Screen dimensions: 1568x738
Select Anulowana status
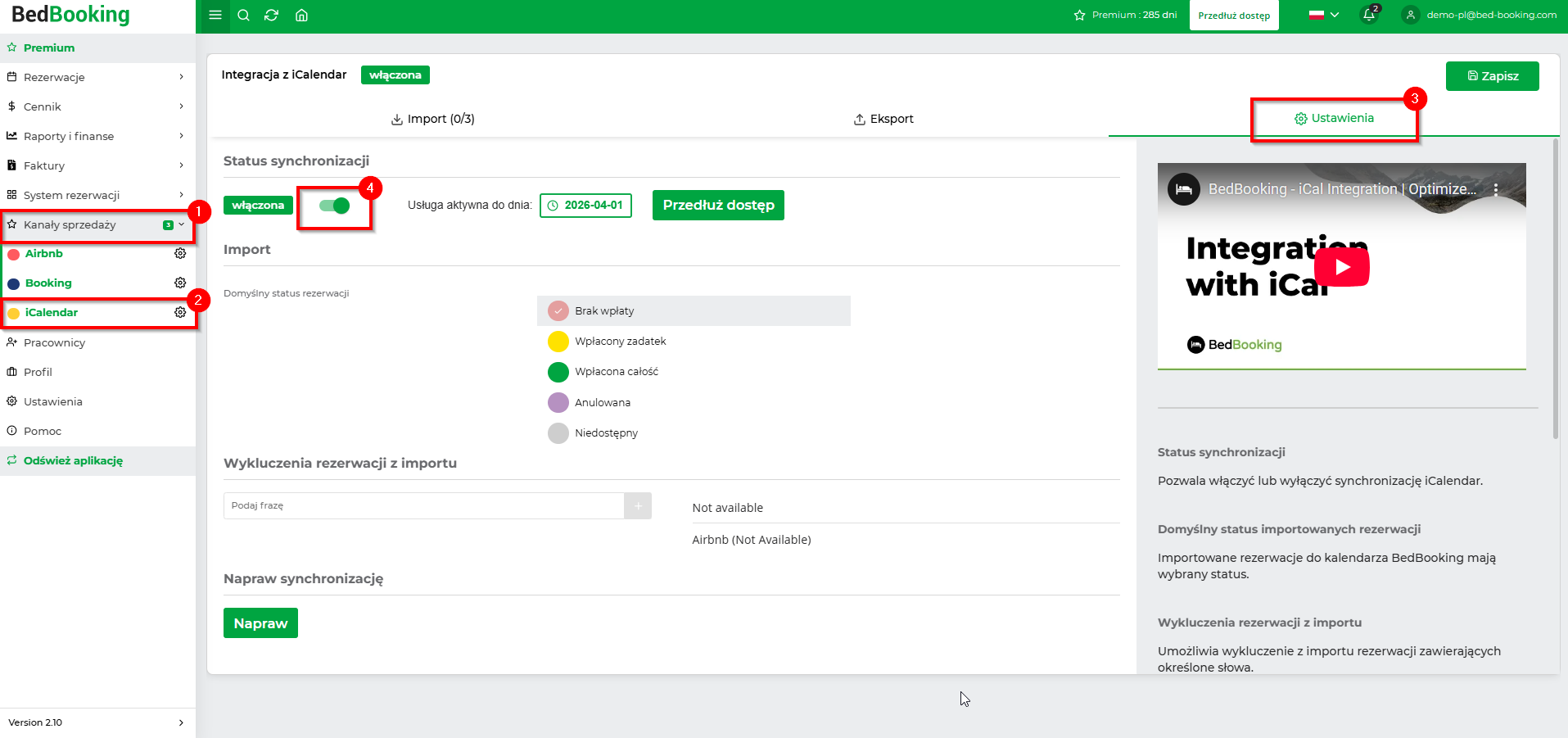(694, 403)
